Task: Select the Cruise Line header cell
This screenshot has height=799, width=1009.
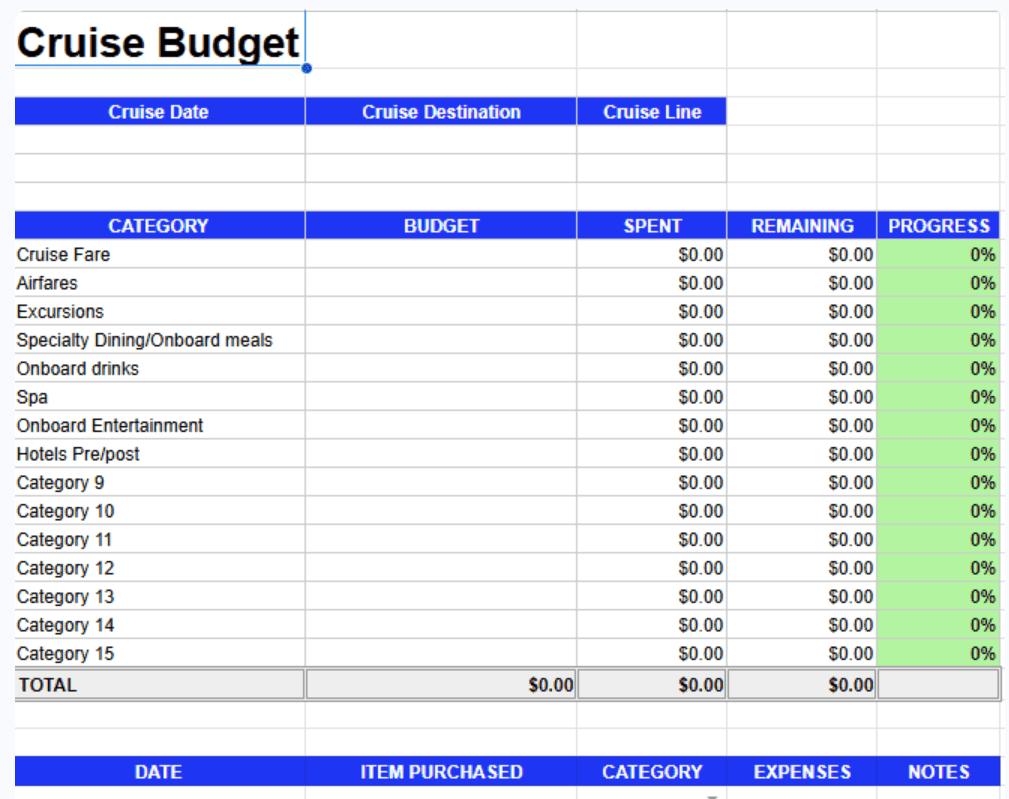Action: pos(651,112)
